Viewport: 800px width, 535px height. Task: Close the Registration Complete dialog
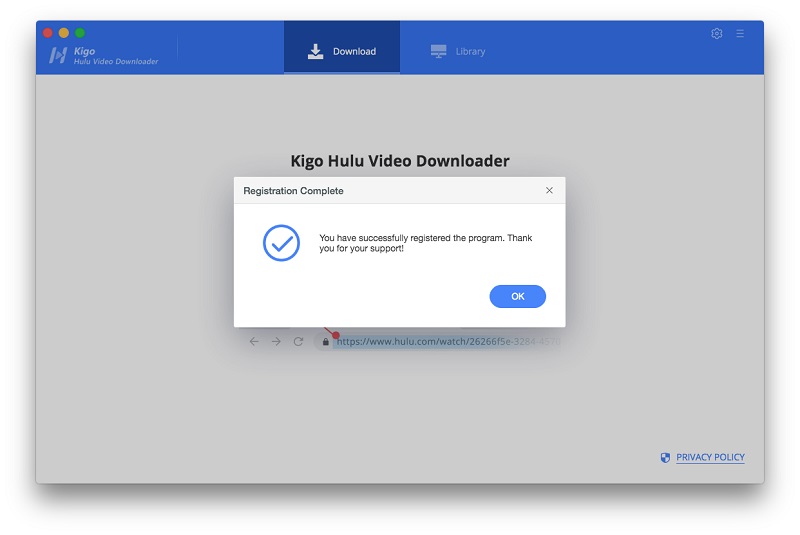(549, 190)
